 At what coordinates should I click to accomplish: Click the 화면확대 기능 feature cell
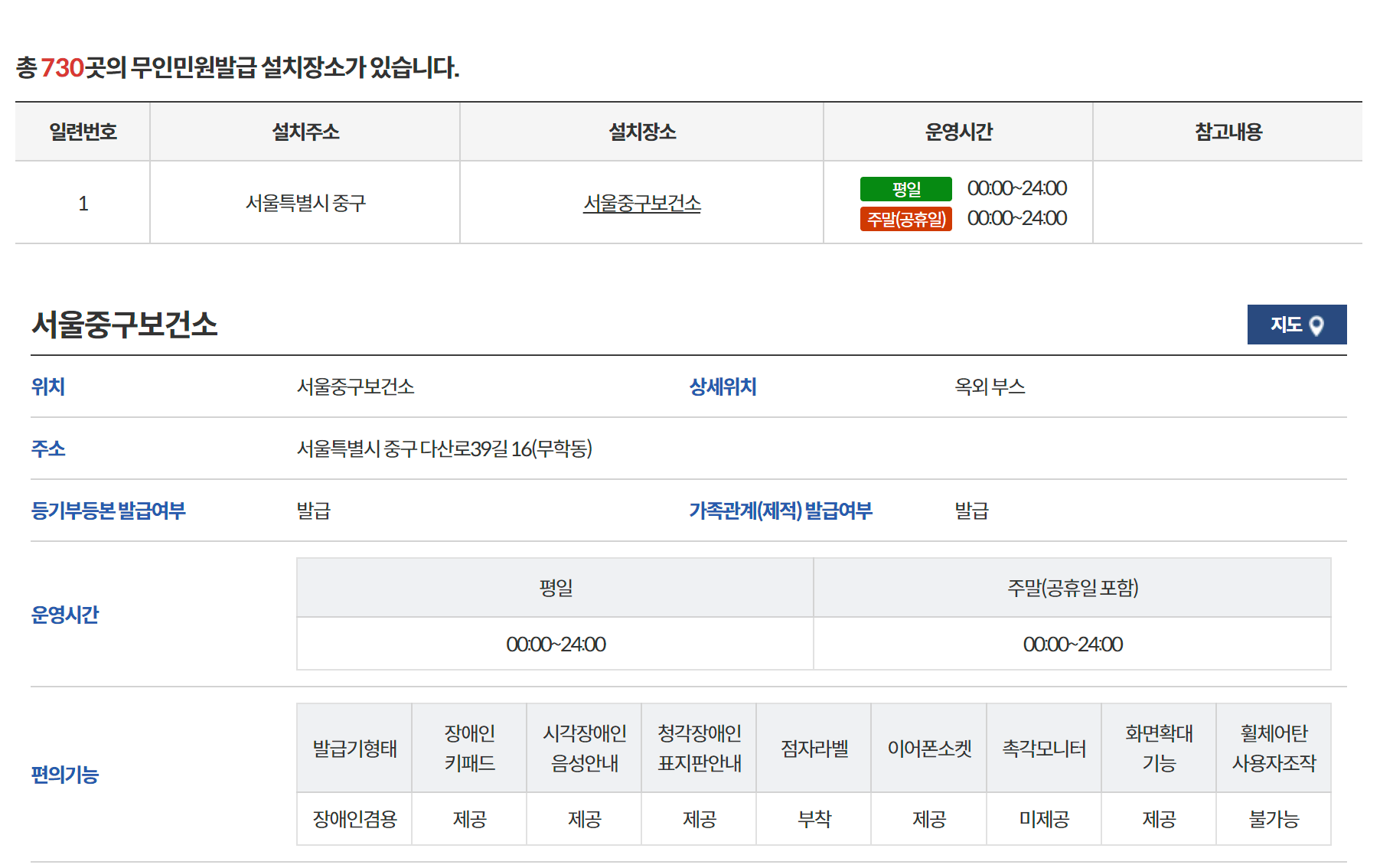pyautogui.click(x=1159, y=746)
